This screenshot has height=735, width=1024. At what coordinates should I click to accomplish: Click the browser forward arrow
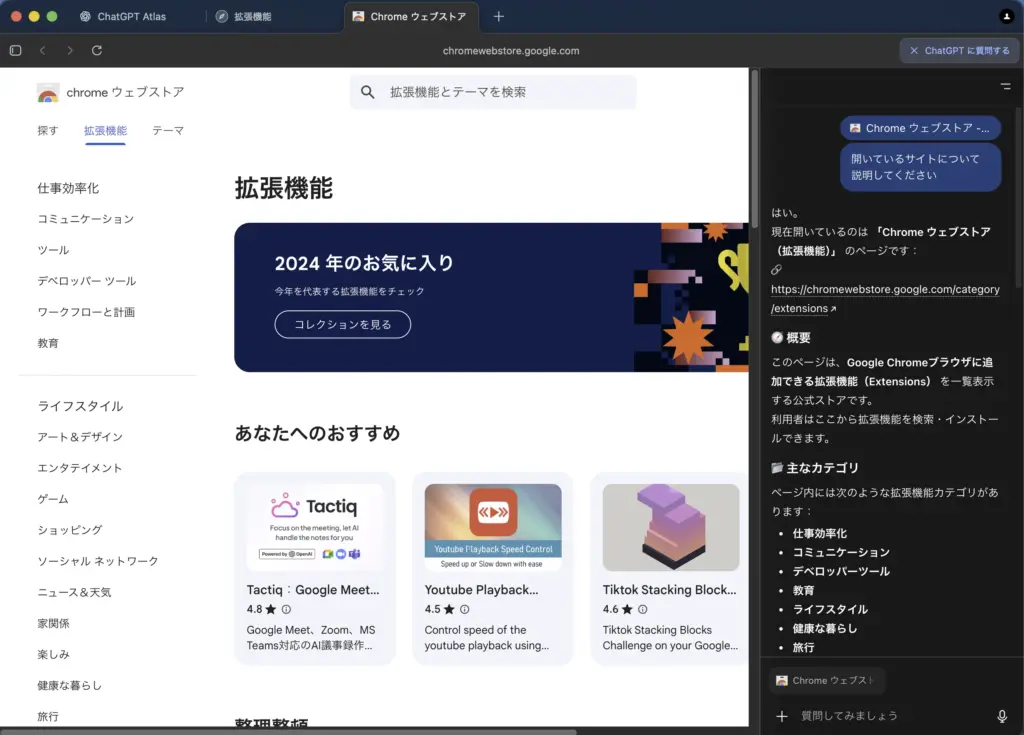[70, 50]
